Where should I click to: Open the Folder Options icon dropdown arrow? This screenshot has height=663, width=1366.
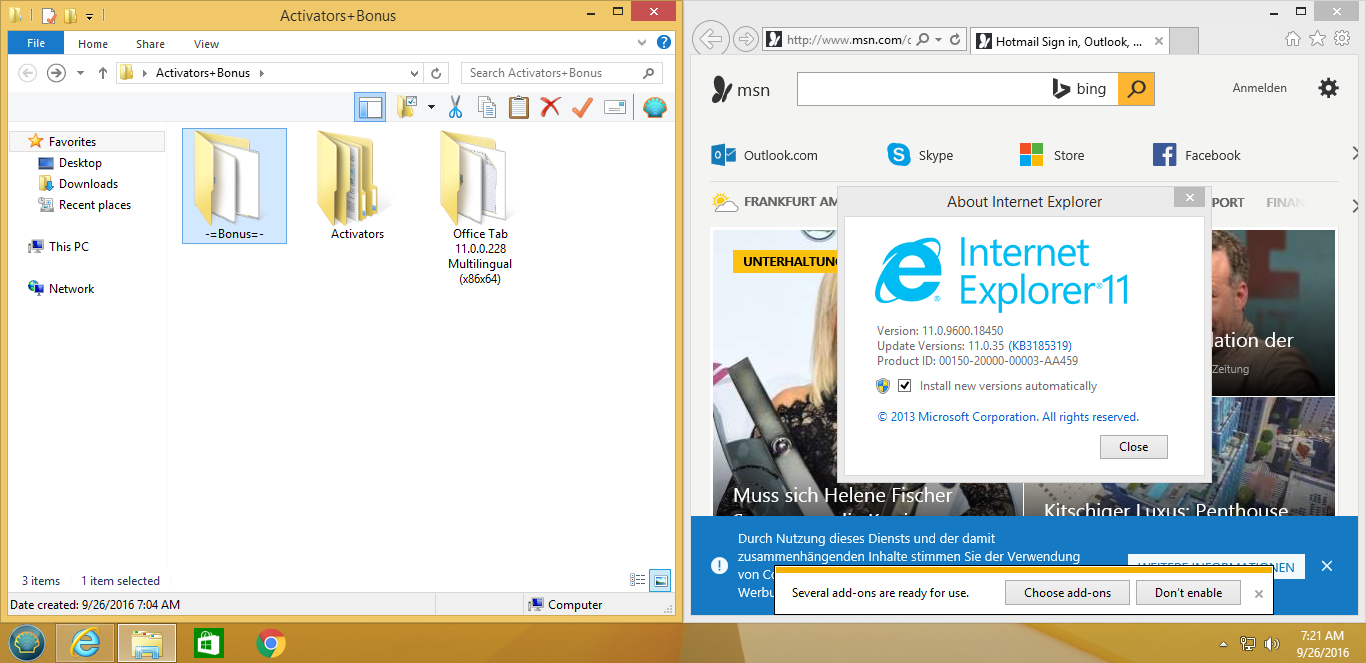point(431,107)
